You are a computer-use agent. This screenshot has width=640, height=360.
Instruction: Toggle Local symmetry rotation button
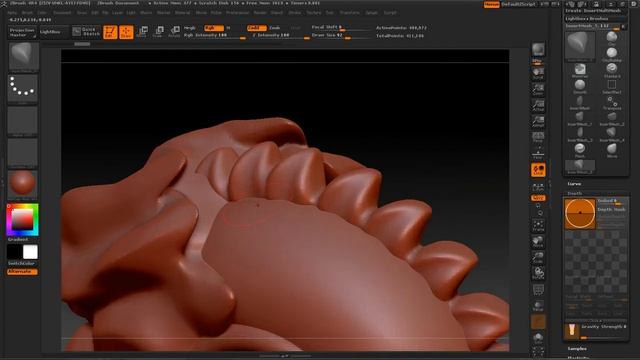[x=538, y=170]
